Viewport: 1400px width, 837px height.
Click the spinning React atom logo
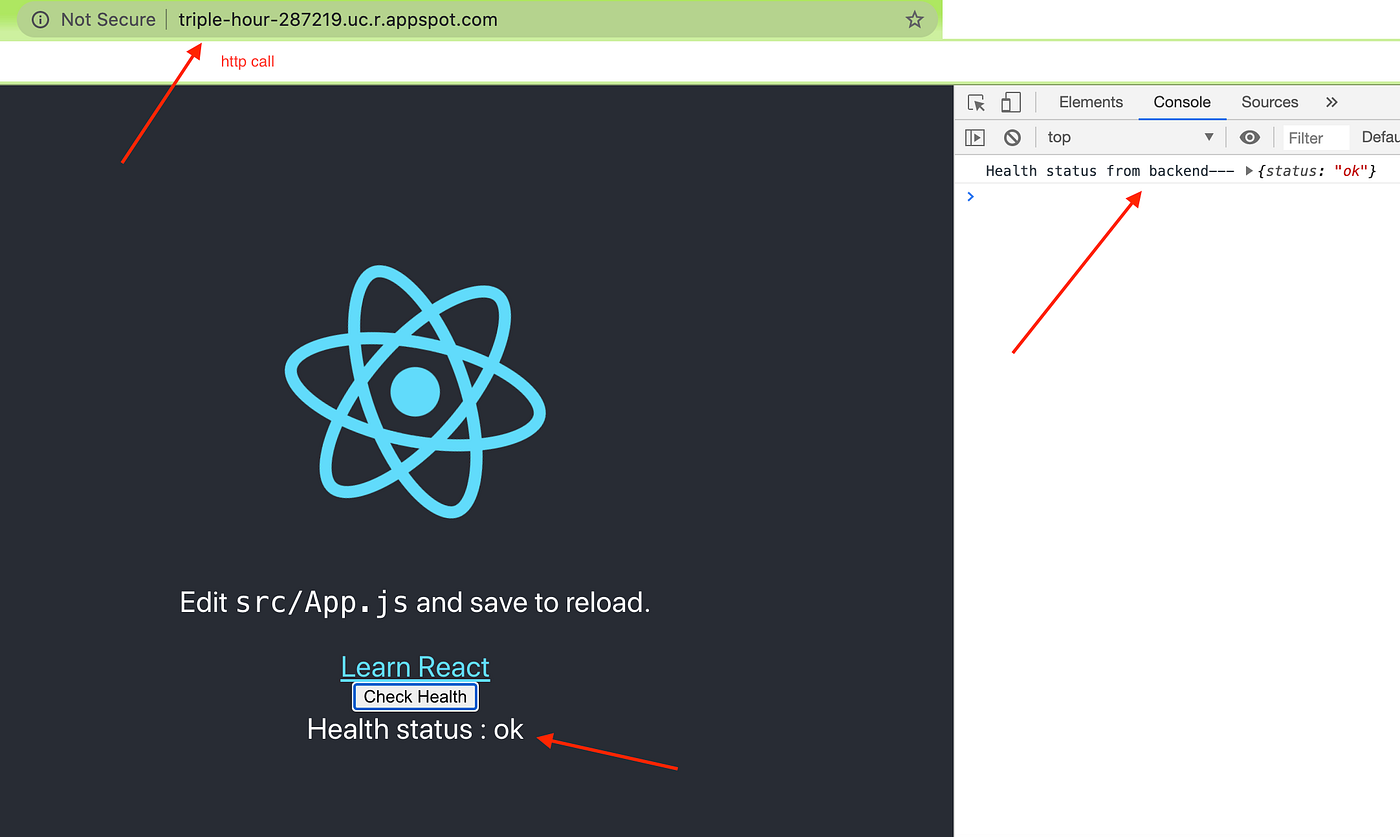click(416, 392)
